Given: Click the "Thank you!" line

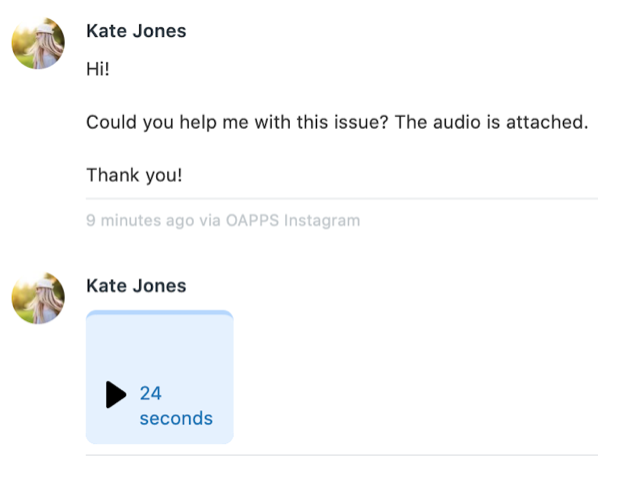Looking at the screenshot, I should 134,175.
